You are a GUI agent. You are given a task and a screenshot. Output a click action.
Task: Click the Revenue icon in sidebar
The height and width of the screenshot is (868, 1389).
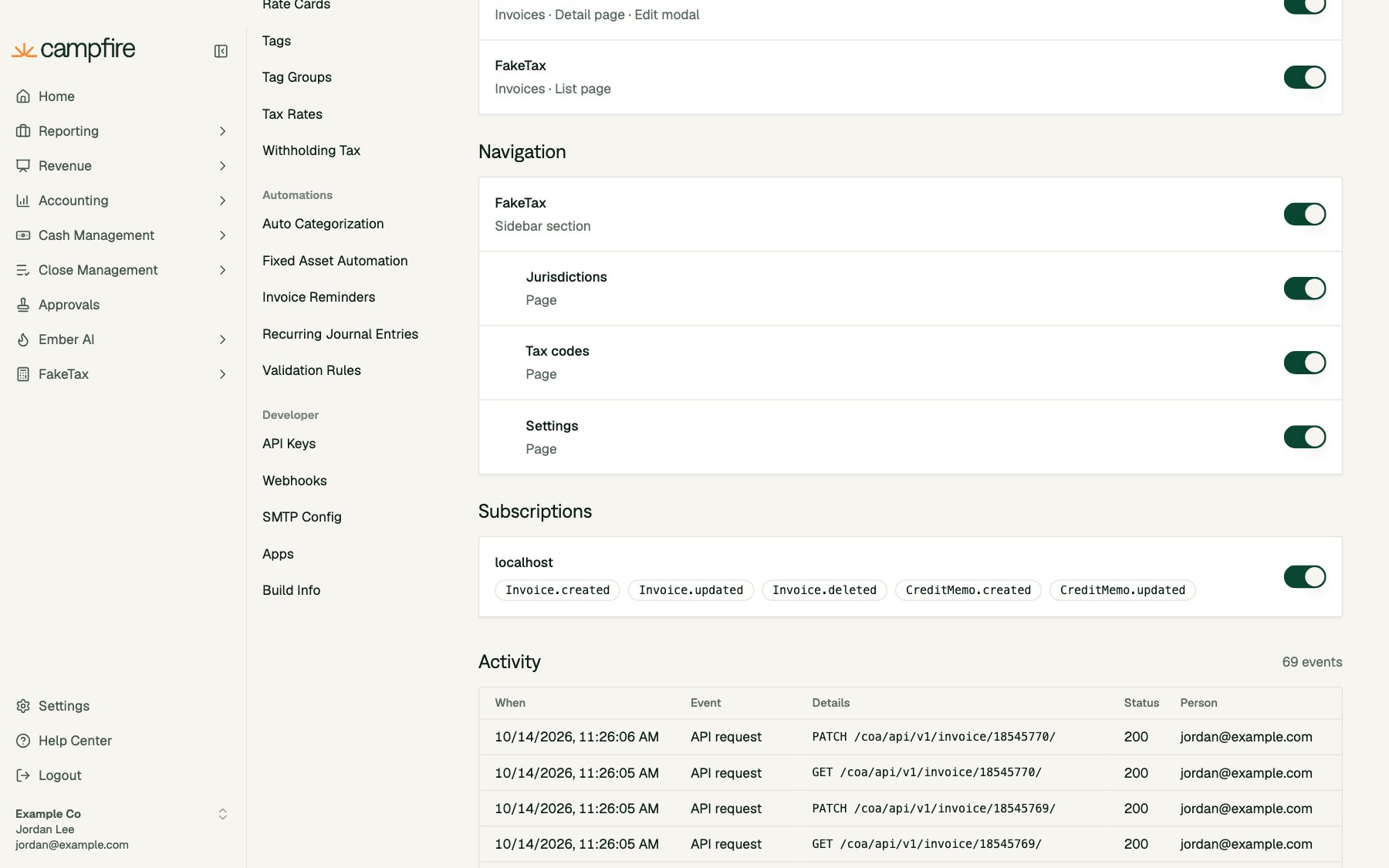pos(23,166)
